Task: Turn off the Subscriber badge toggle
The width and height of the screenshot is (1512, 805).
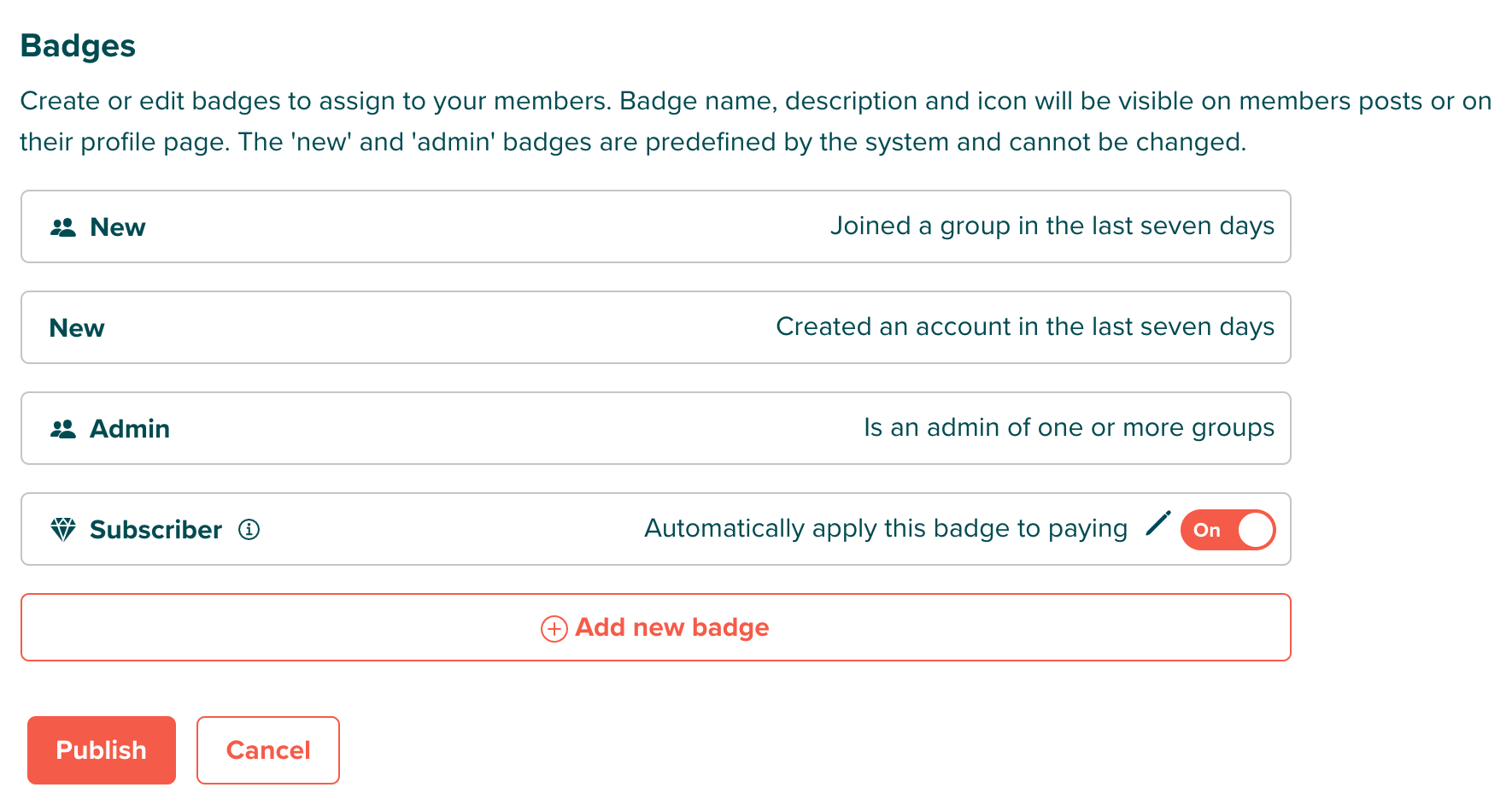Action: [1228, 530]
